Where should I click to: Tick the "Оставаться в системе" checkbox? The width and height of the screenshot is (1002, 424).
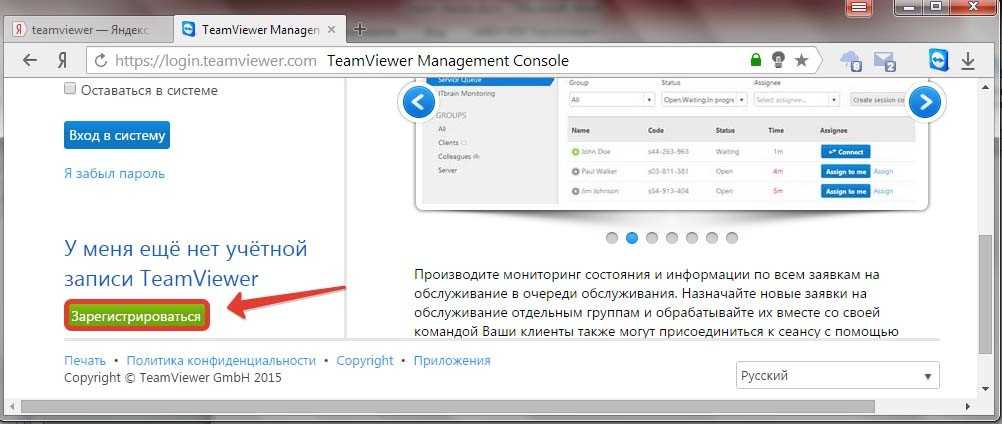[x=70, y=89]
